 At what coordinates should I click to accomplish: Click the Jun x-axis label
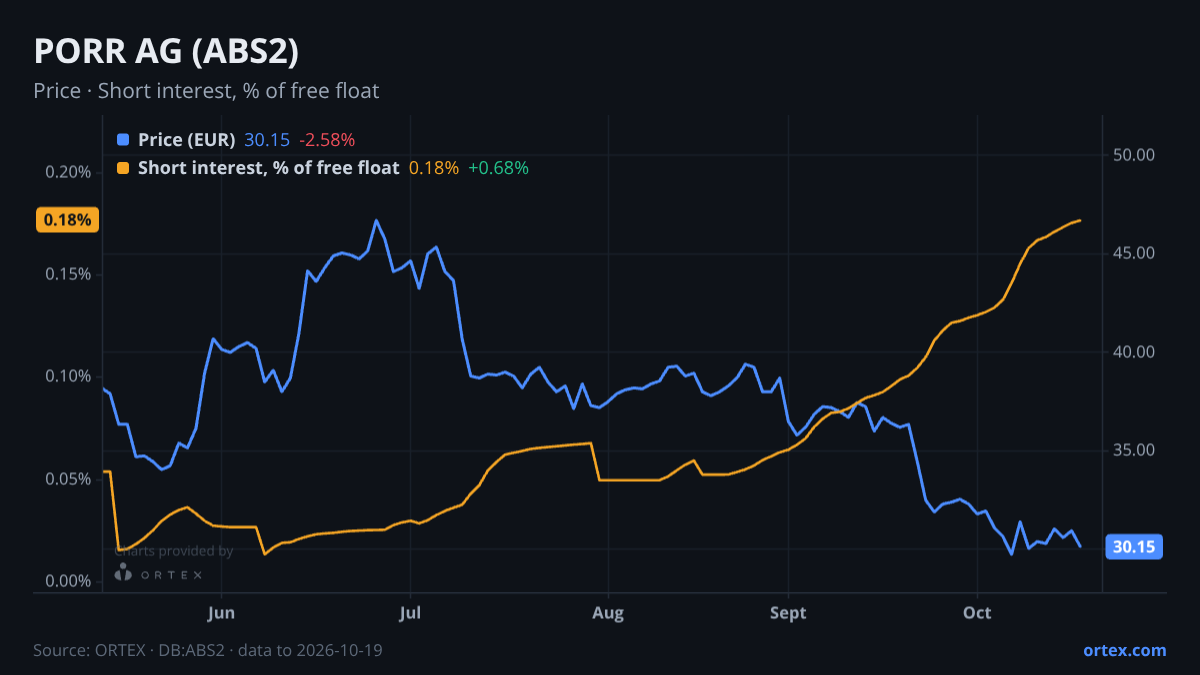(222, 613)
